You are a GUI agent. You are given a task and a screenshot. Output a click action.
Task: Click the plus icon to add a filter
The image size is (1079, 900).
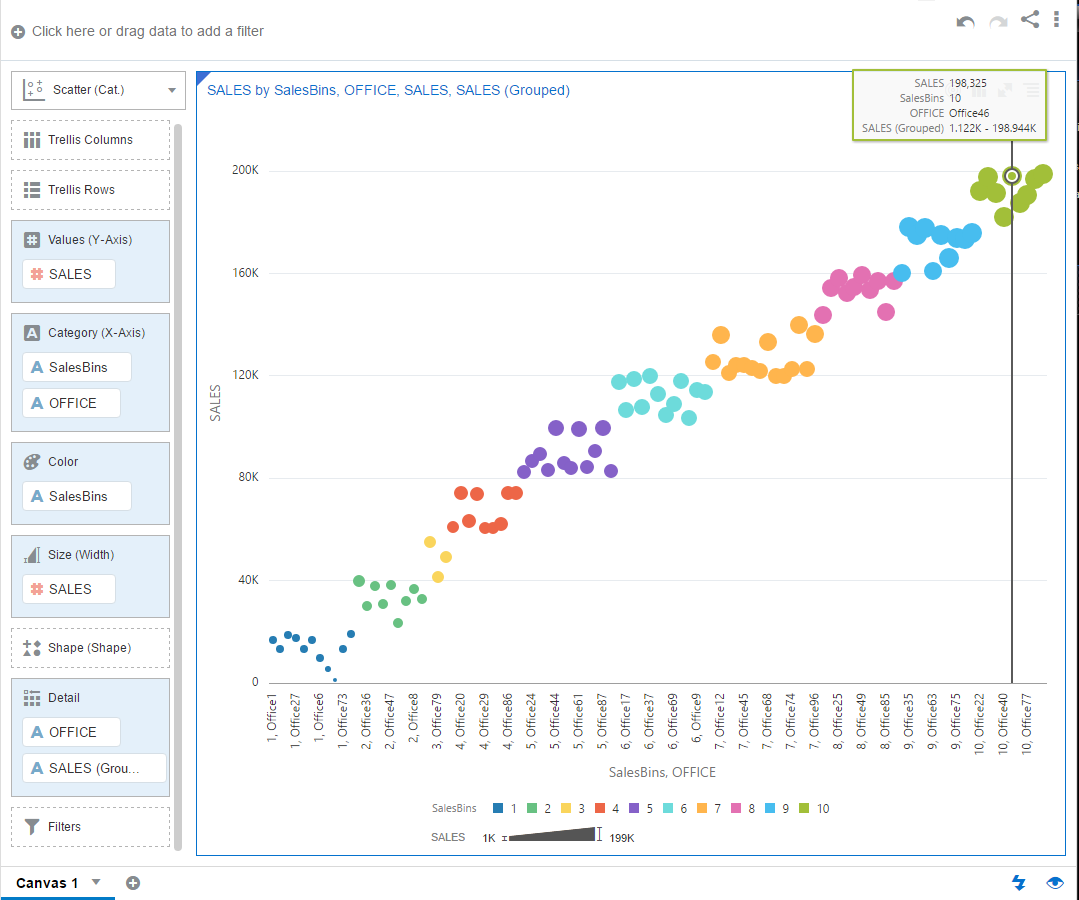point(19,32)
